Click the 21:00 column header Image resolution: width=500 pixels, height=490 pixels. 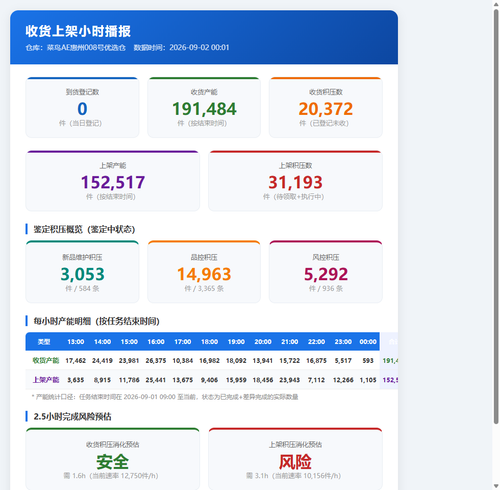(290, 342)
